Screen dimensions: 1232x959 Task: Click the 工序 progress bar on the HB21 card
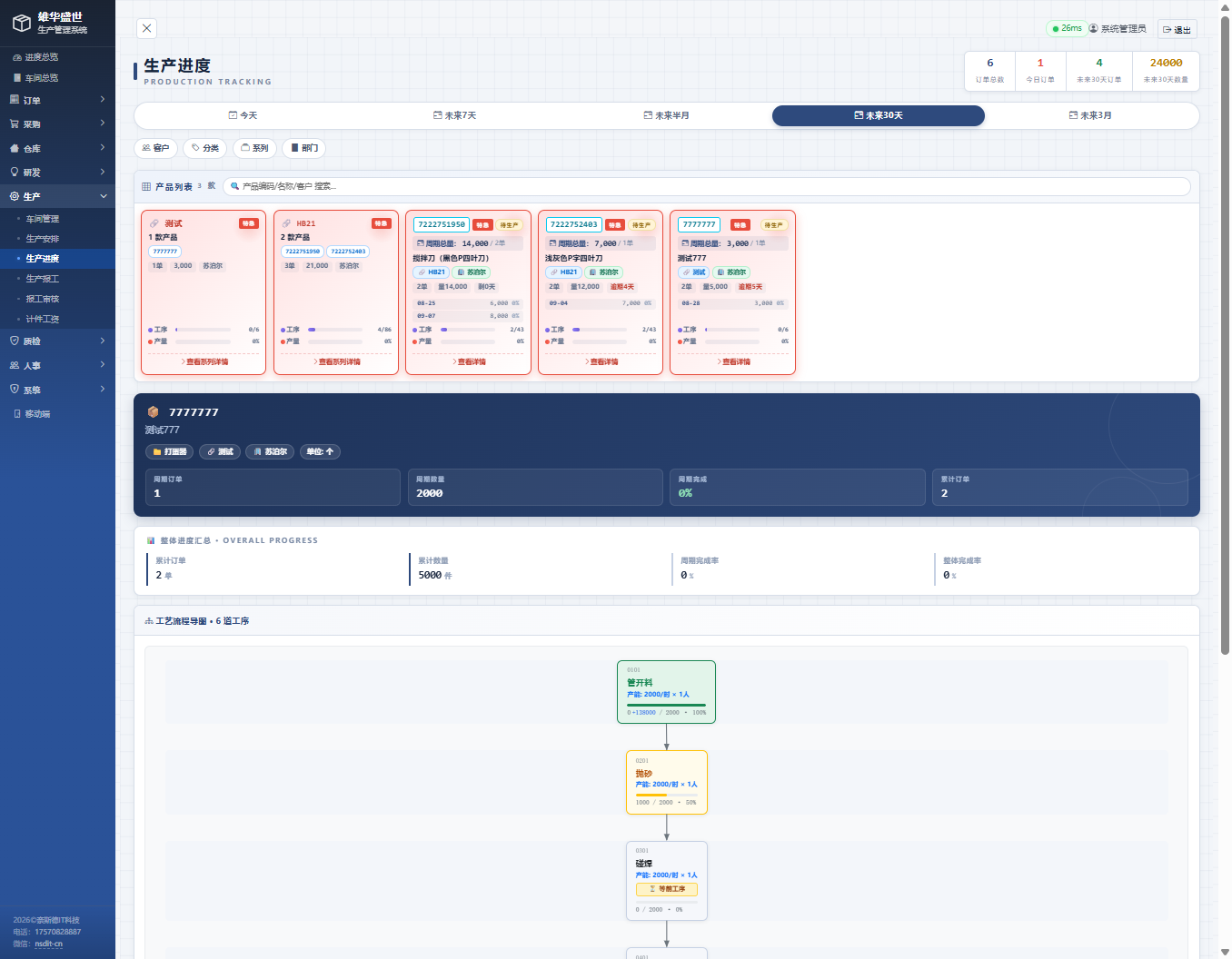[335, 330]
